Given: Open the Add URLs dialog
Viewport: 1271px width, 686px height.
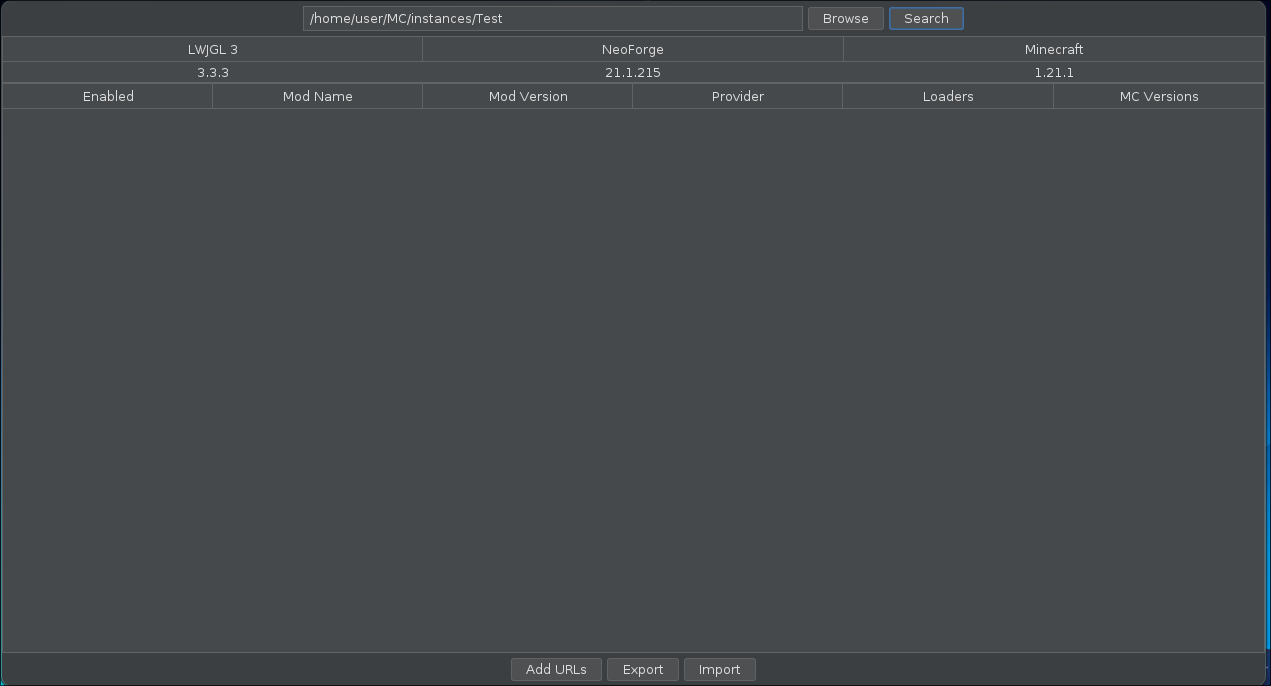Looking at the screenshot, I should coord(556,669).
